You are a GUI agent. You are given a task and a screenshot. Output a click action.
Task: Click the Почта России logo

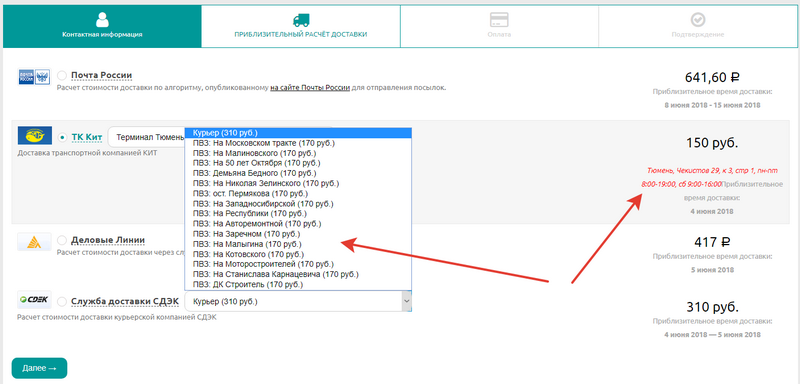pos(34,76)
